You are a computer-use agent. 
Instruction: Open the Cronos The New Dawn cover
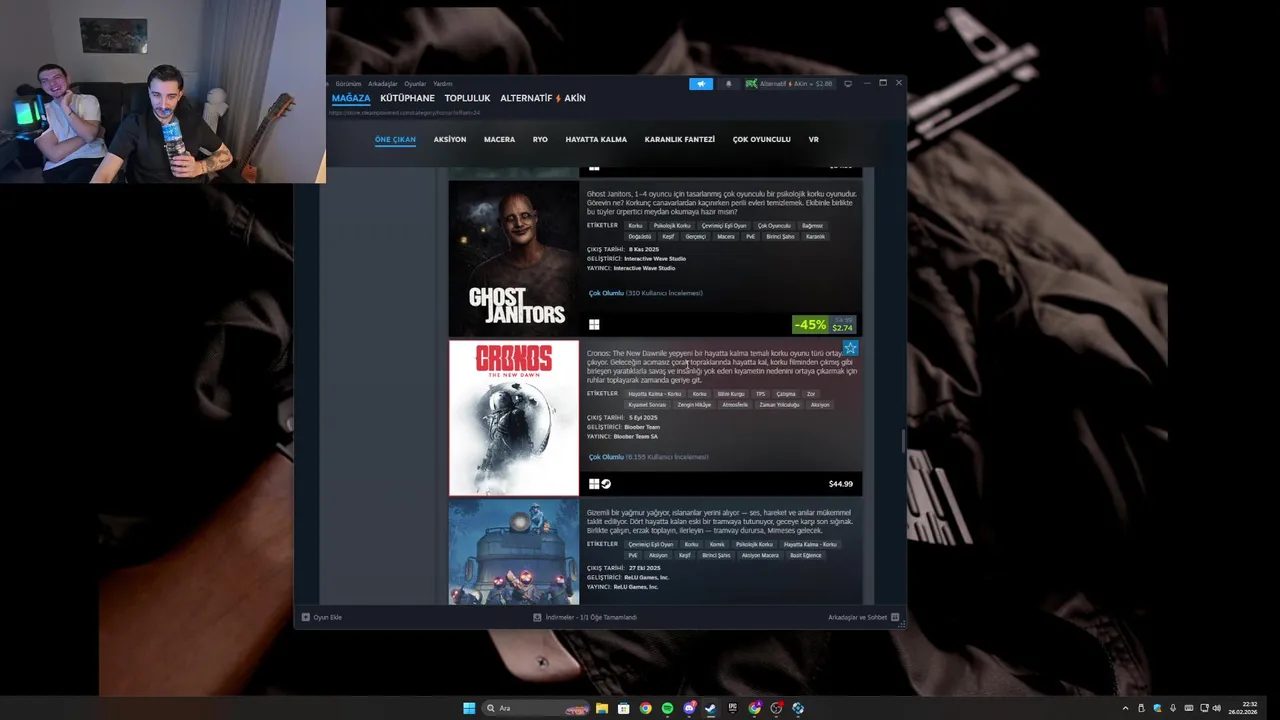coord(514,418)
